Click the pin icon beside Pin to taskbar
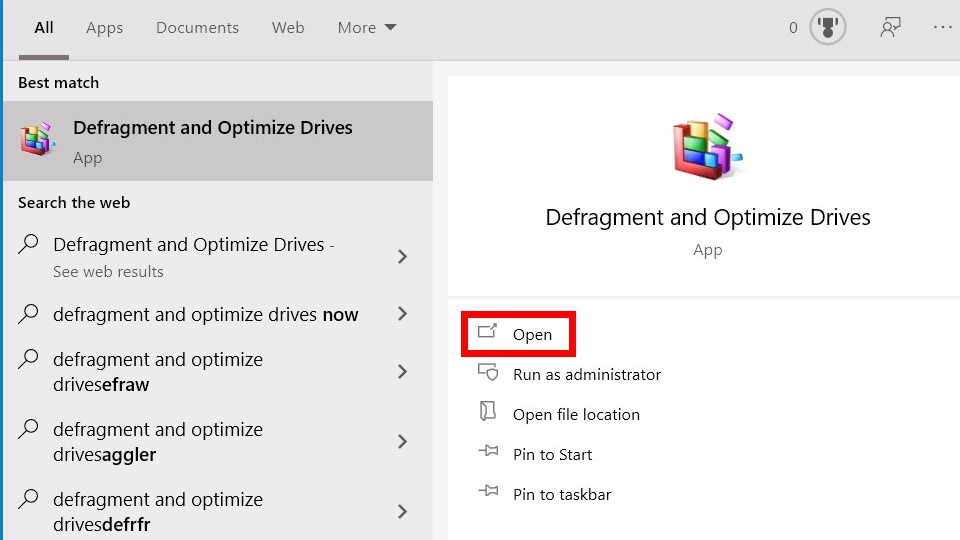This screenshot has height=540, width=960. tap(488, 493)
